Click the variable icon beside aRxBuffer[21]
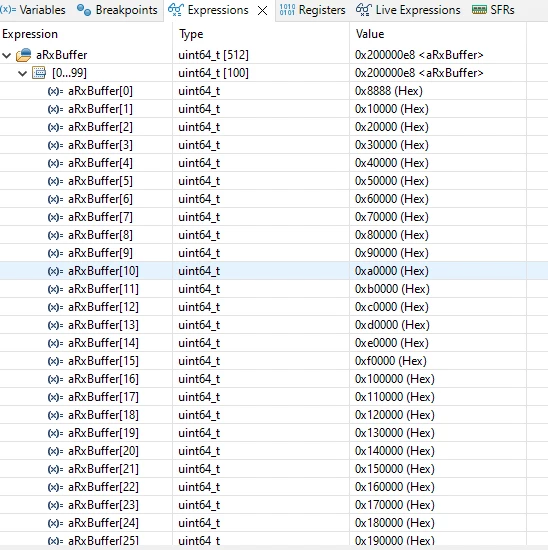 tap(55, 469)
